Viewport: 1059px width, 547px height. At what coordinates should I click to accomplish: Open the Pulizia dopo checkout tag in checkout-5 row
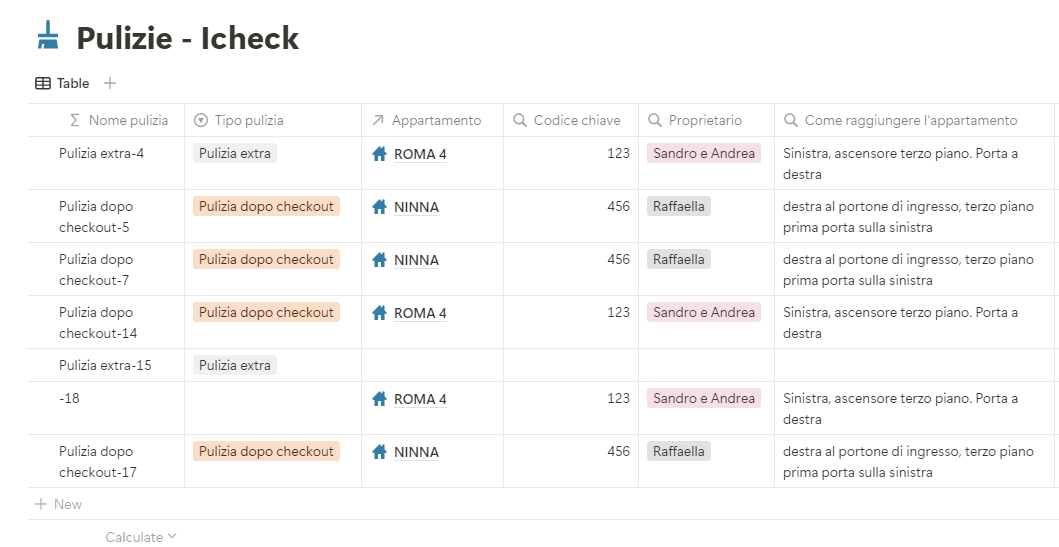pos(266,206)
